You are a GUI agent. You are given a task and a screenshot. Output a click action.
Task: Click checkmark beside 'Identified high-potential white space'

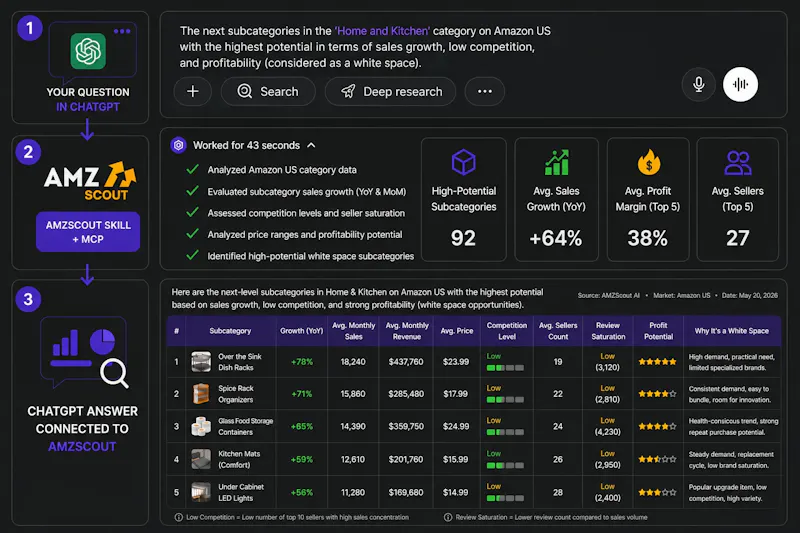tap(192, 256)
